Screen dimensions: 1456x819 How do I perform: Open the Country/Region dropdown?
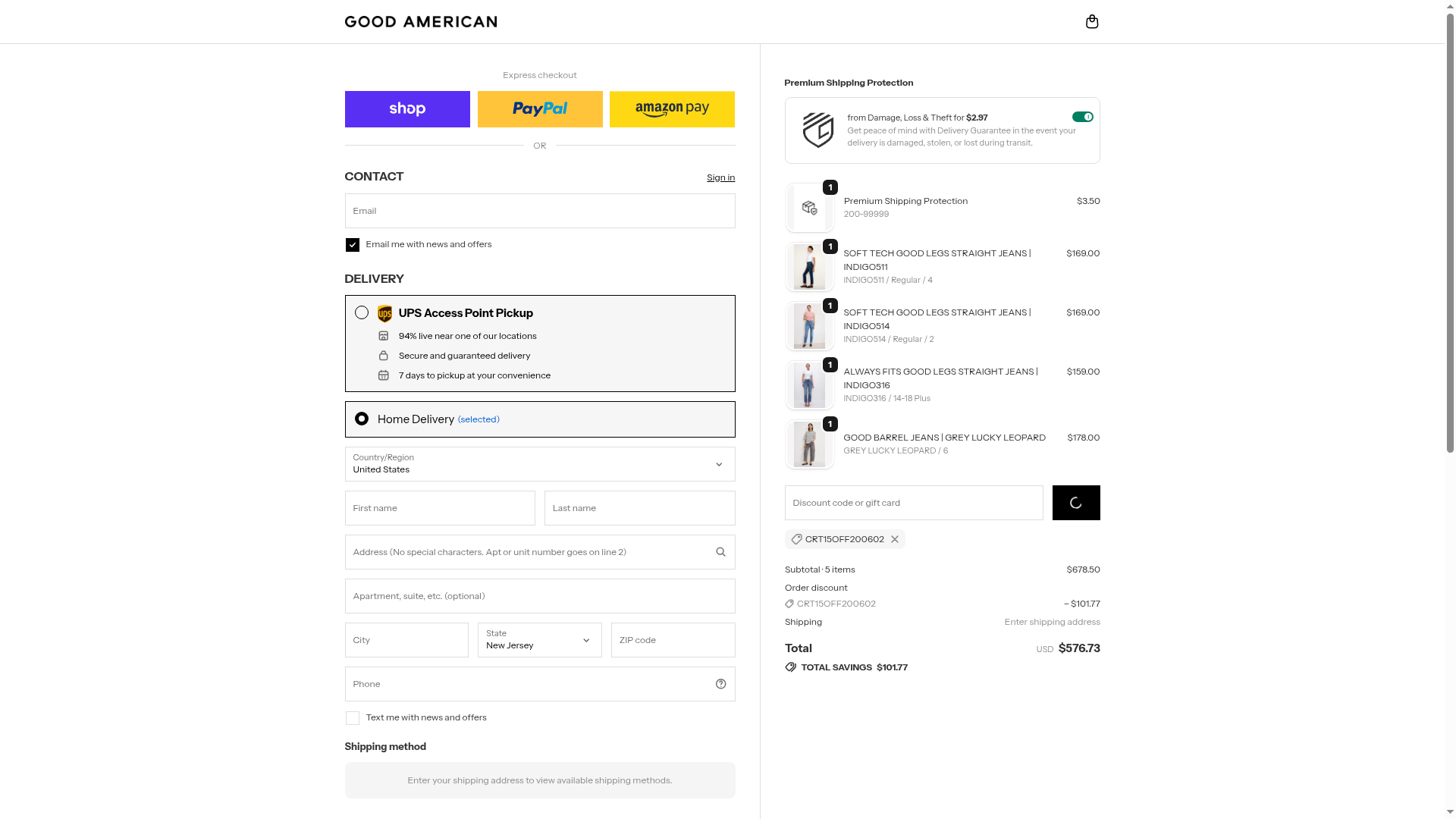click(x=539, y=464)
